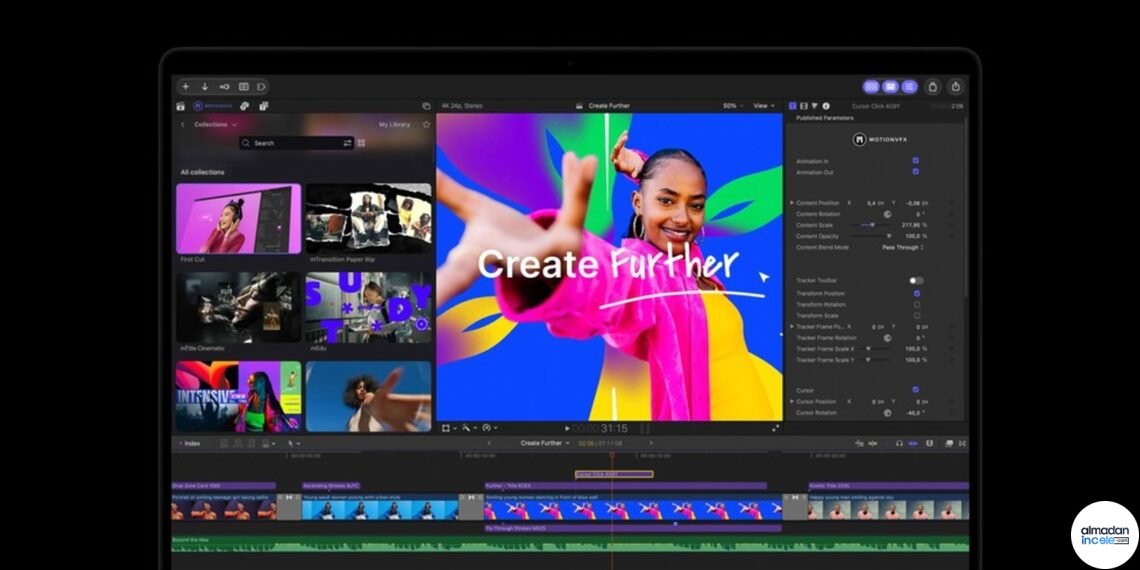Viewport: 1140px width, 570px height.
Task: Click the import media down-arrow icon
Action: [x=205, y=87]
